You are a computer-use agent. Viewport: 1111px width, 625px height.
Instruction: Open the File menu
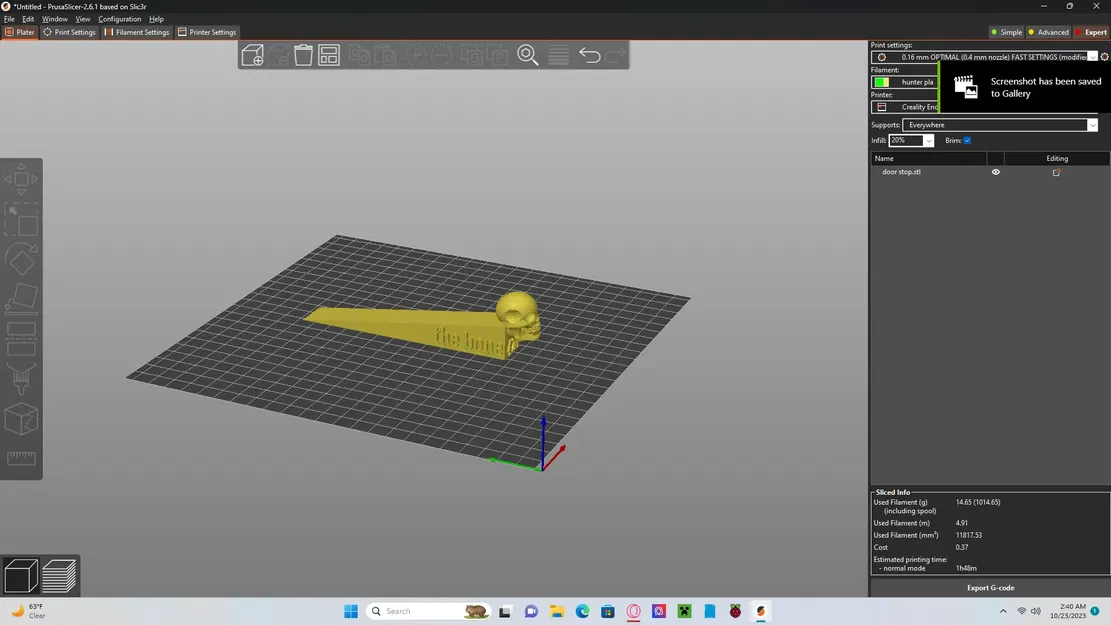click(9, 19)
